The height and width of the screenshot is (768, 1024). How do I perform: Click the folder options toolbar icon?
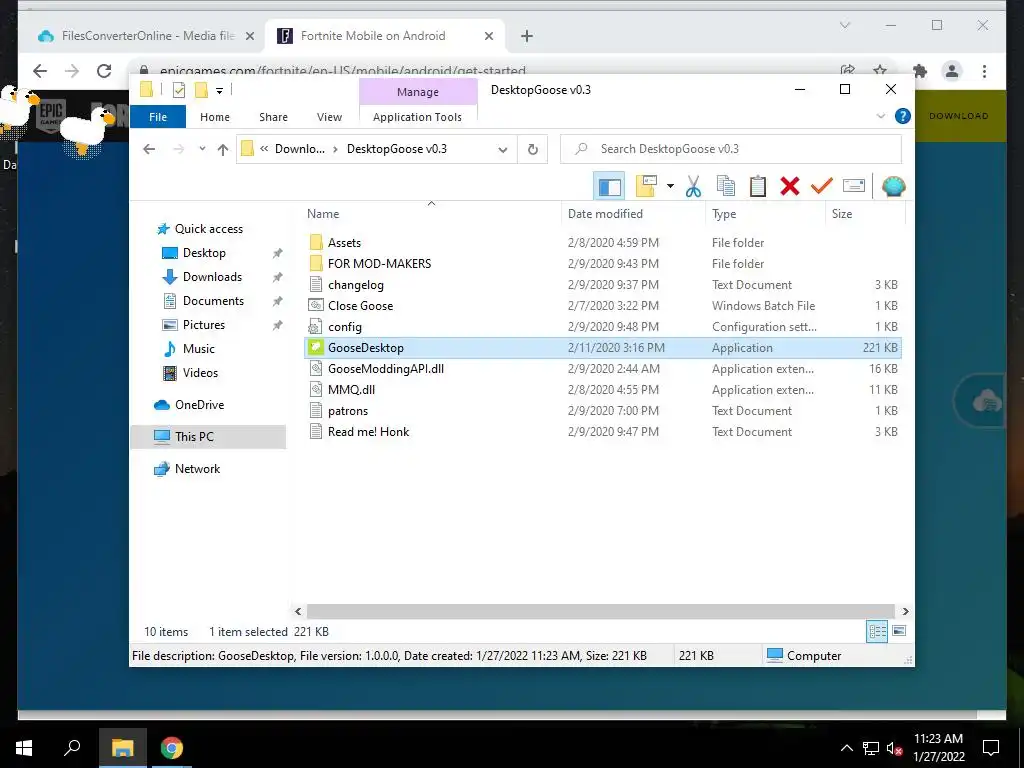pyautogui.click(x=646, y=186)
